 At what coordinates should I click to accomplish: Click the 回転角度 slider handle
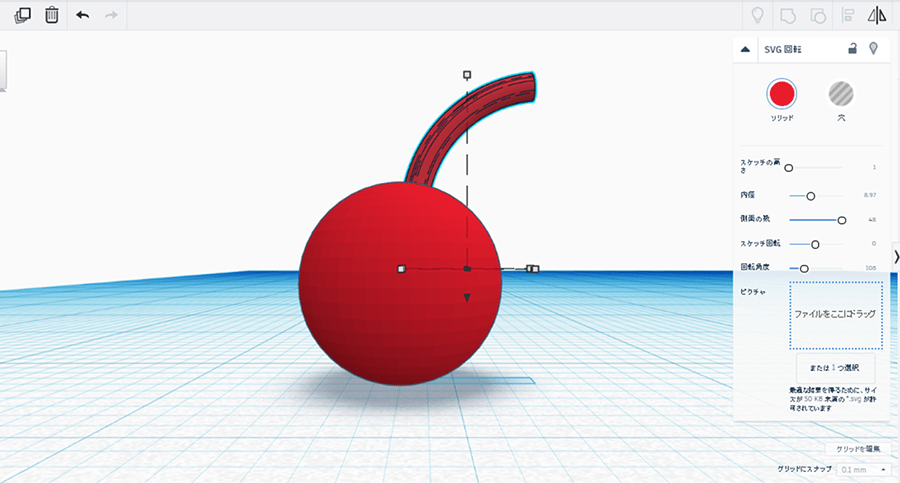[804, 268]
